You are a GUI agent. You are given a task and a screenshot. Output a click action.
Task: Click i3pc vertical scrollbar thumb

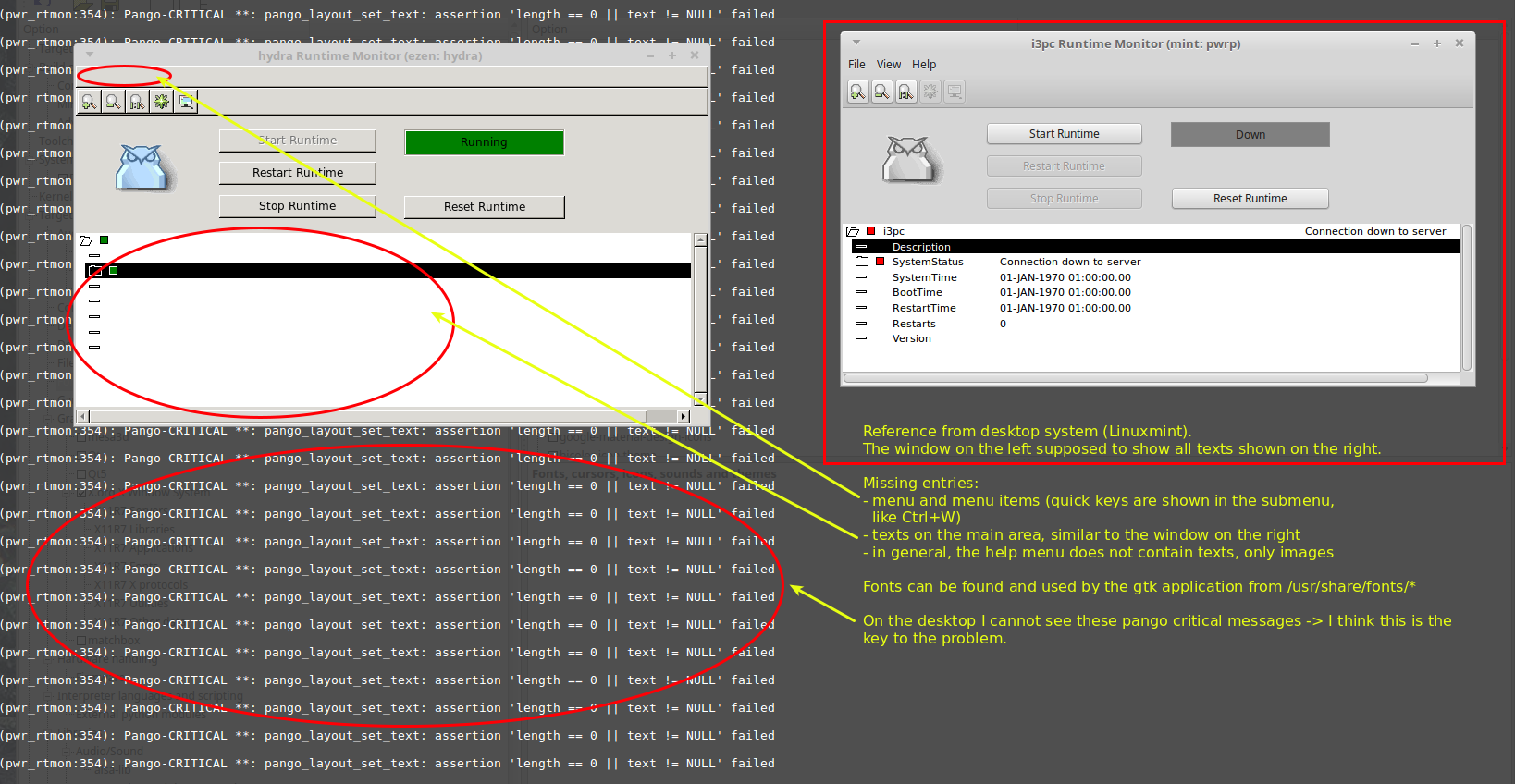click(x=1466, y=298)
